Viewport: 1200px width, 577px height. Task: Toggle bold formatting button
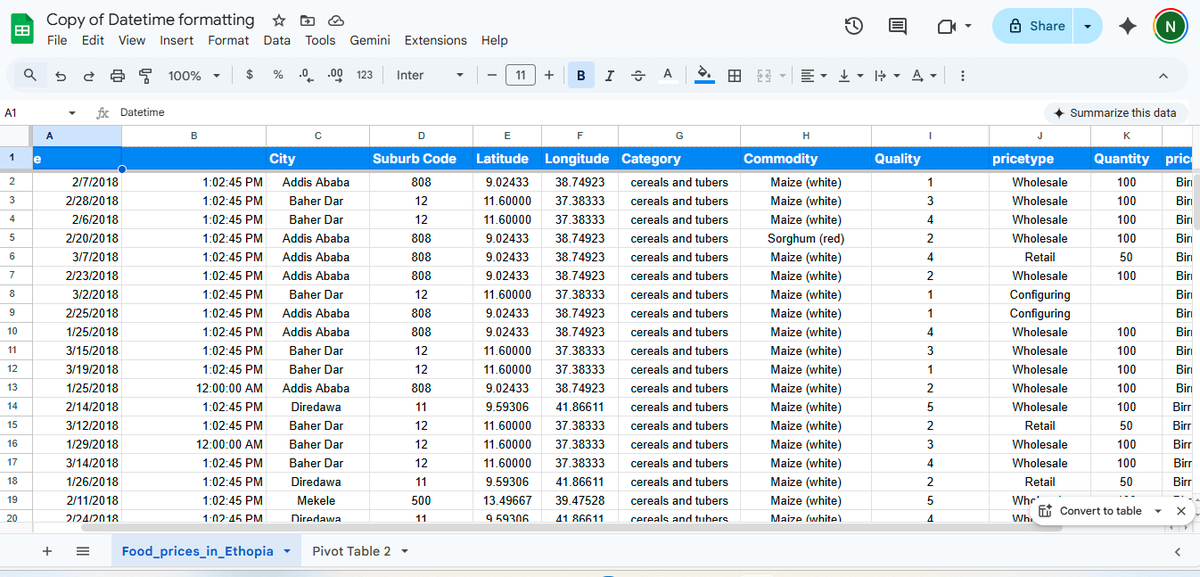[x=581, y=75]
